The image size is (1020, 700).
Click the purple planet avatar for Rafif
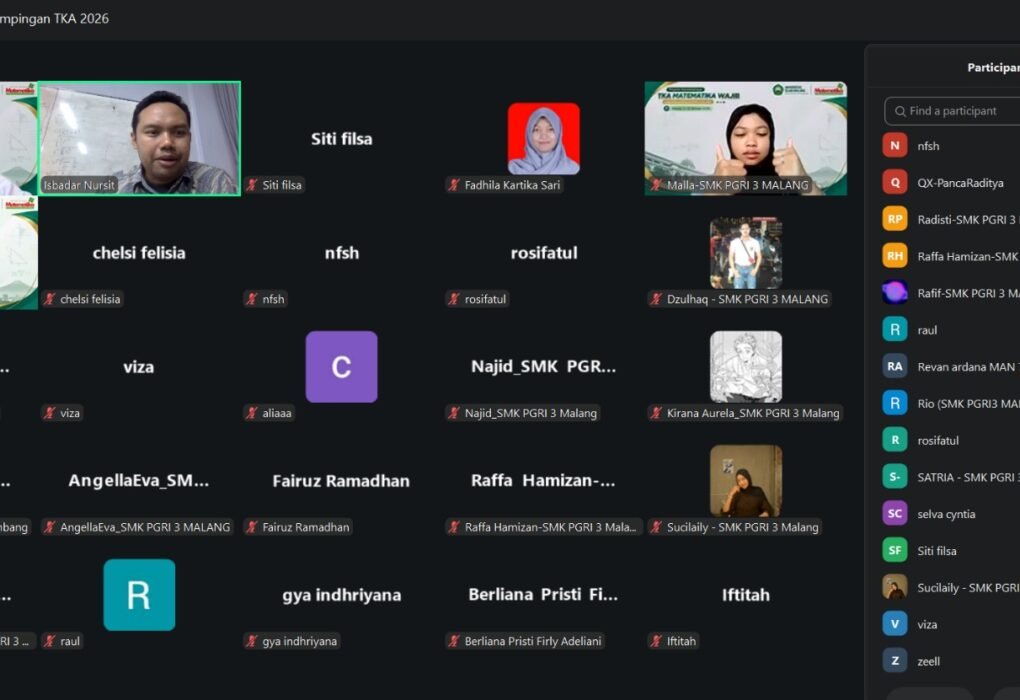pyautogui.click(x=895, y=293)
